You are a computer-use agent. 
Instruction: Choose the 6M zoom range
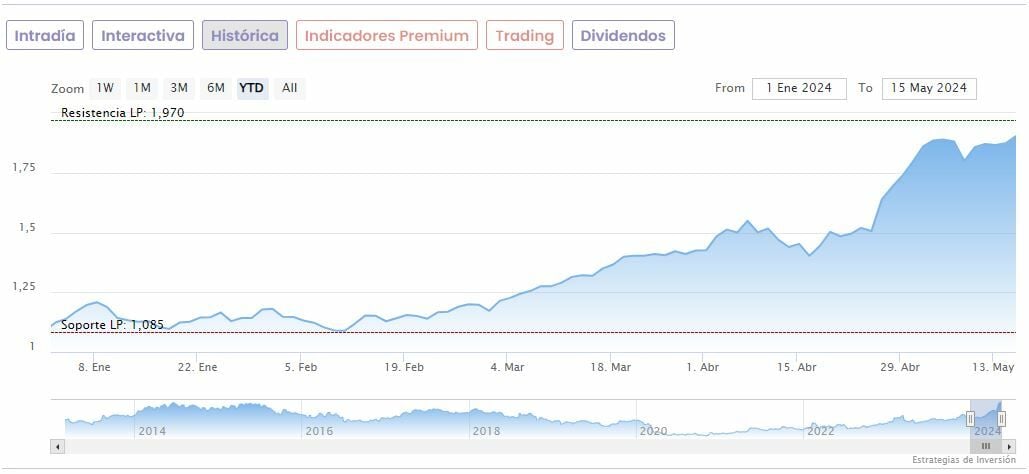(216, 88)
